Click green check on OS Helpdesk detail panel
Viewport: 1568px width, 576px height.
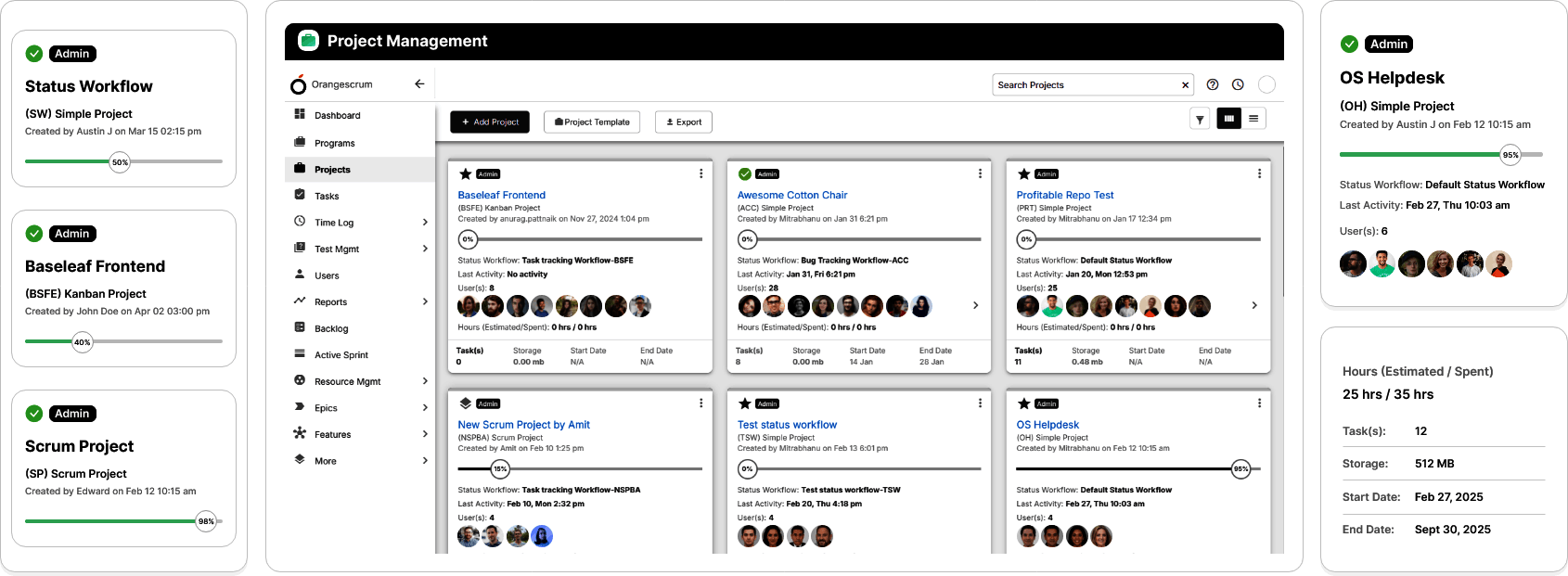pyautogui.click(x=1349, y=44)
